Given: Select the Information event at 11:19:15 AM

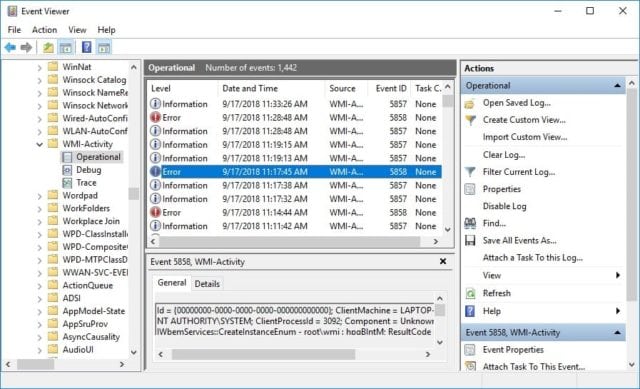Looking at the screenshot, I should pyautogui.click(x=296, y=144).
